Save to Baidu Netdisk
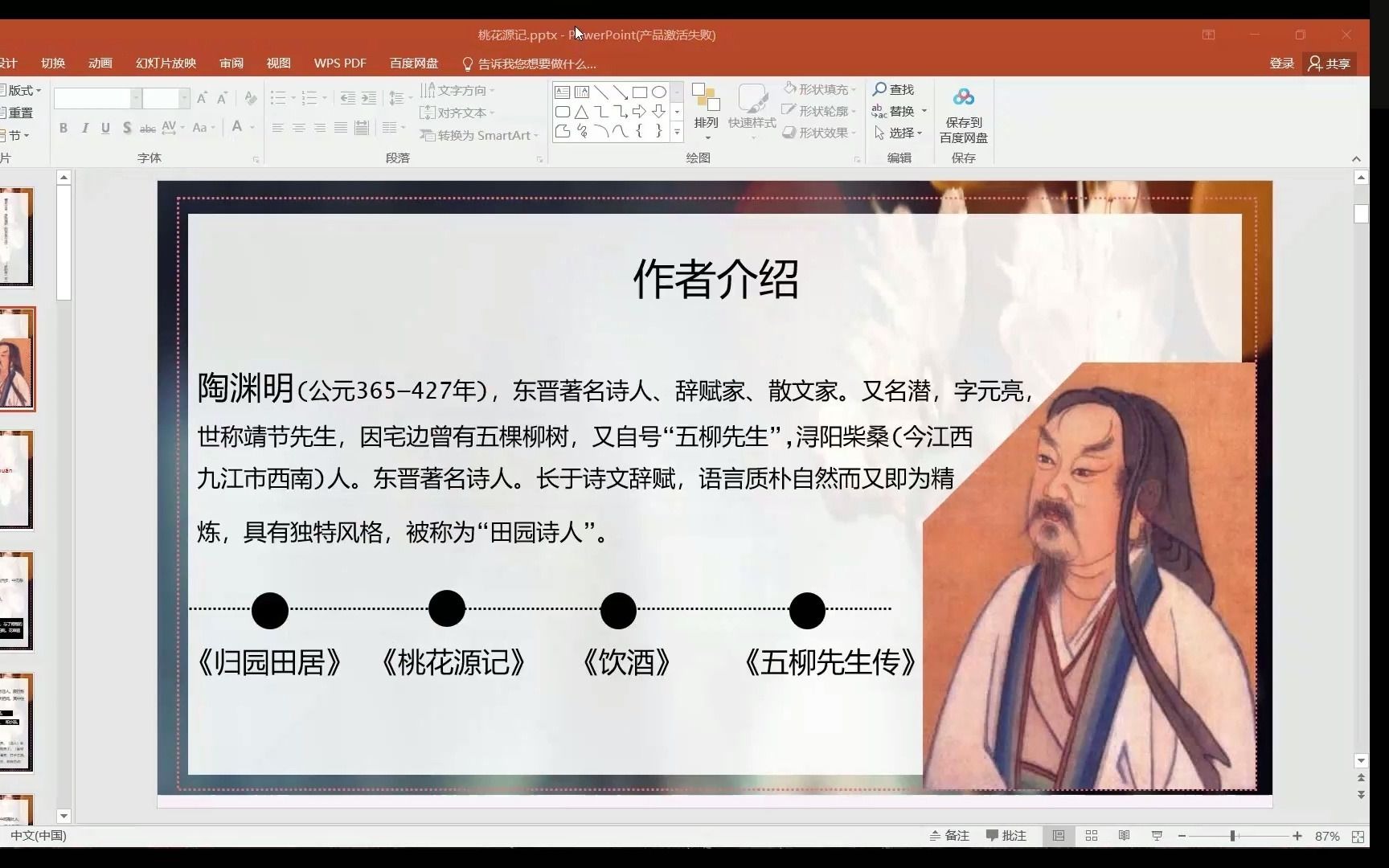This screenshot has height=868, width=1389. click(x=963, y=115)
